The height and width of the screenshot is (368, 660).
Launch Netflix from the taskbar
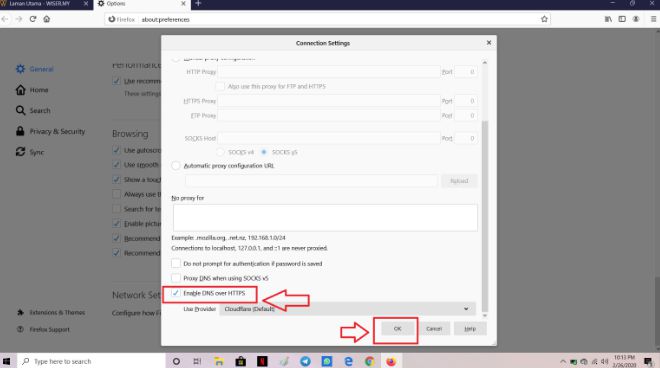click(262, 361)
